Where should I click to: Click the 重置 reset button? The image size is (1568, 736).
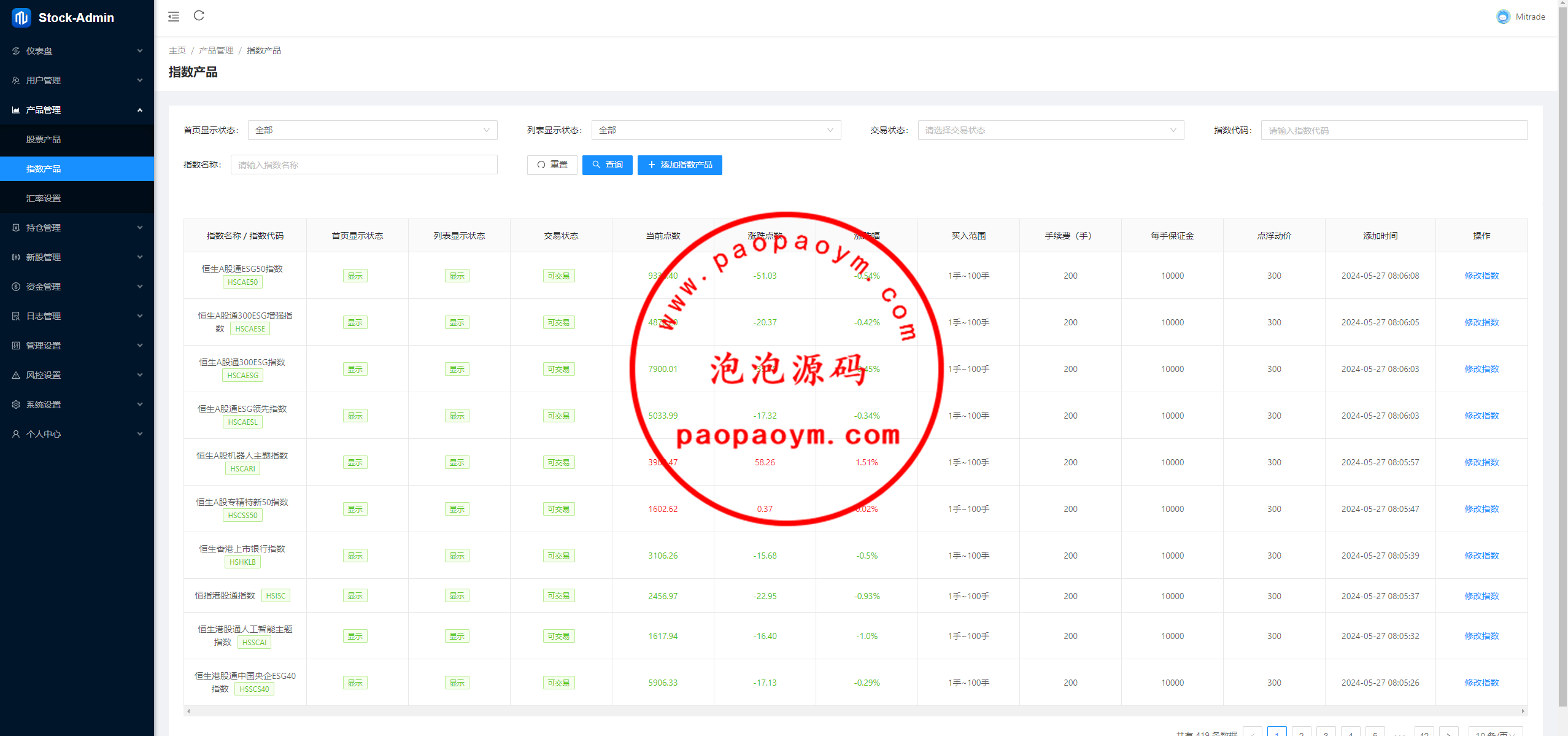point(552,165)
